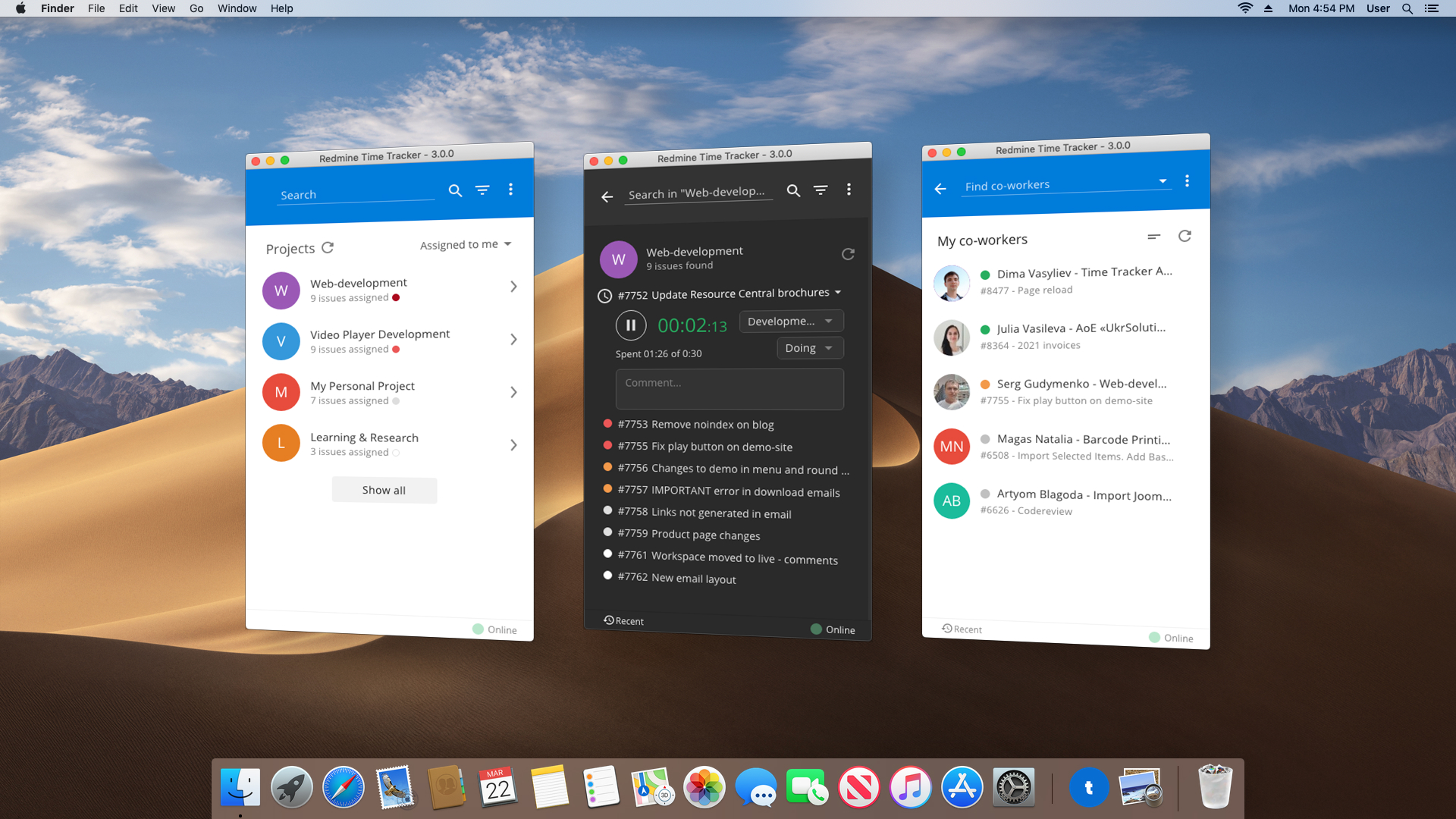Select issue #7759 Product page changes

coord(681,535)
